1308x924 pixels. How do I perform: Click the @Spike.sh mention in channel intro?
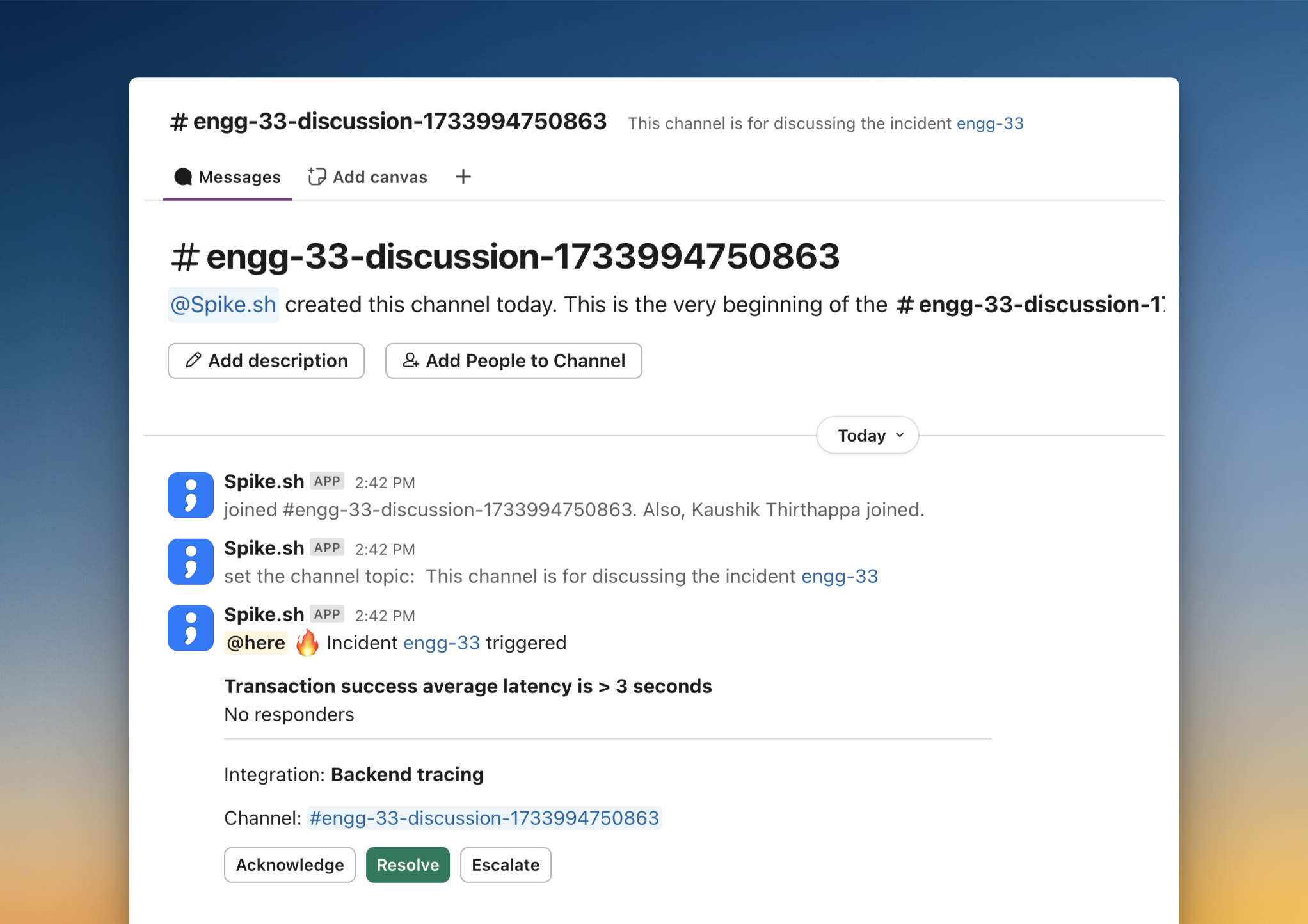223,305
